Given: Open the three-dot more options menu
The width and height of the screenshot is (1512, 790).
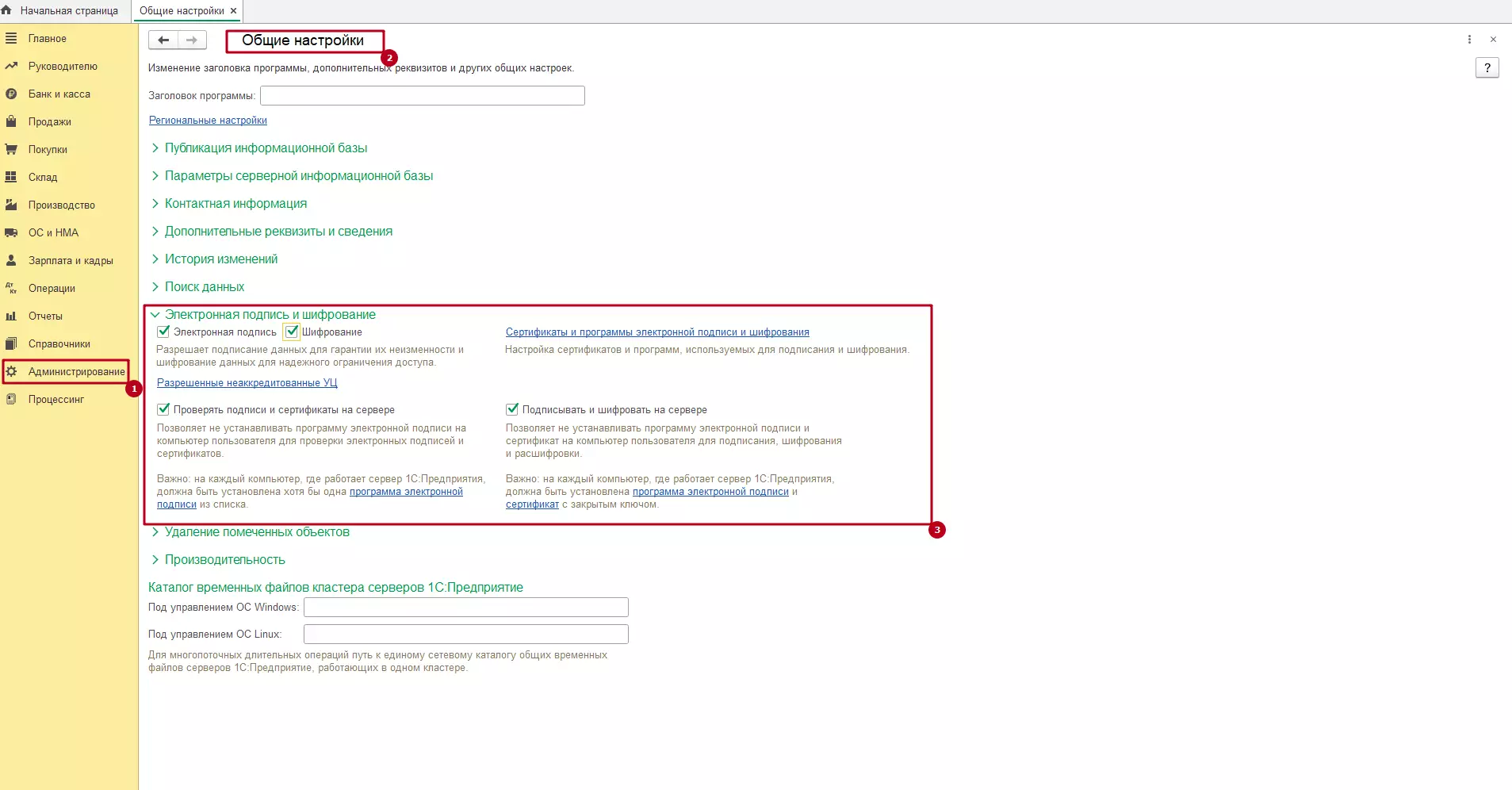Looking at the screenshot, I should coord(1469,40).
